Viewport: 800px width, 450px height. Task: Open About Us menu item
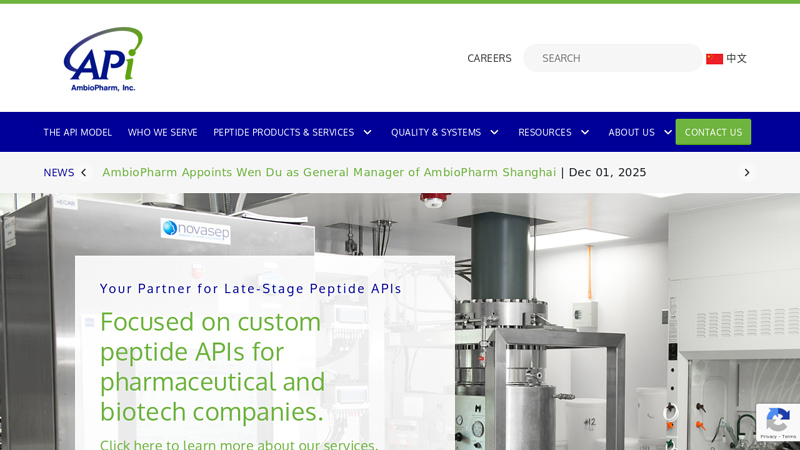[631, 132]
